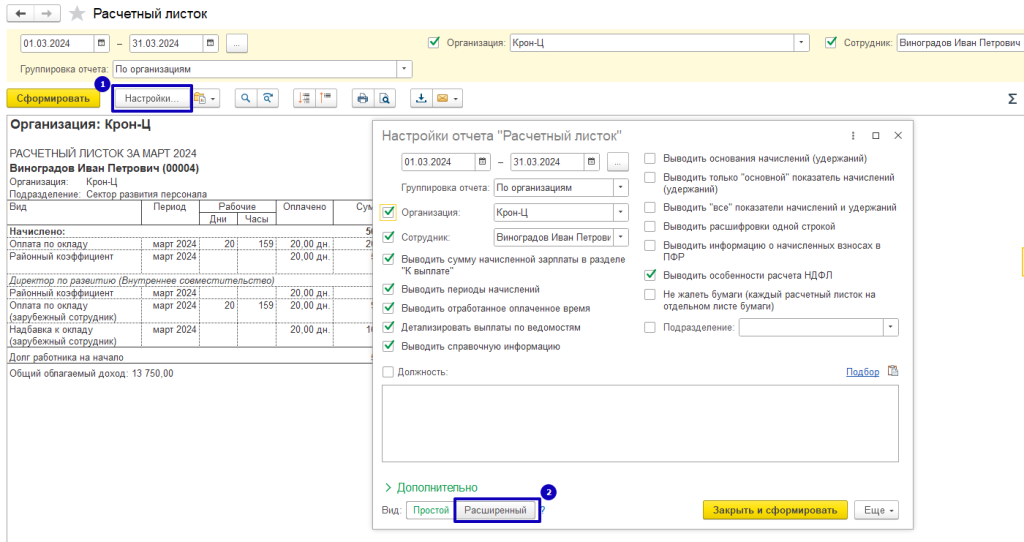Viewport: 1024px width, 542px height.
Task: Toggle Сотрудник checkbox in settings dialog
Action: 389,237
